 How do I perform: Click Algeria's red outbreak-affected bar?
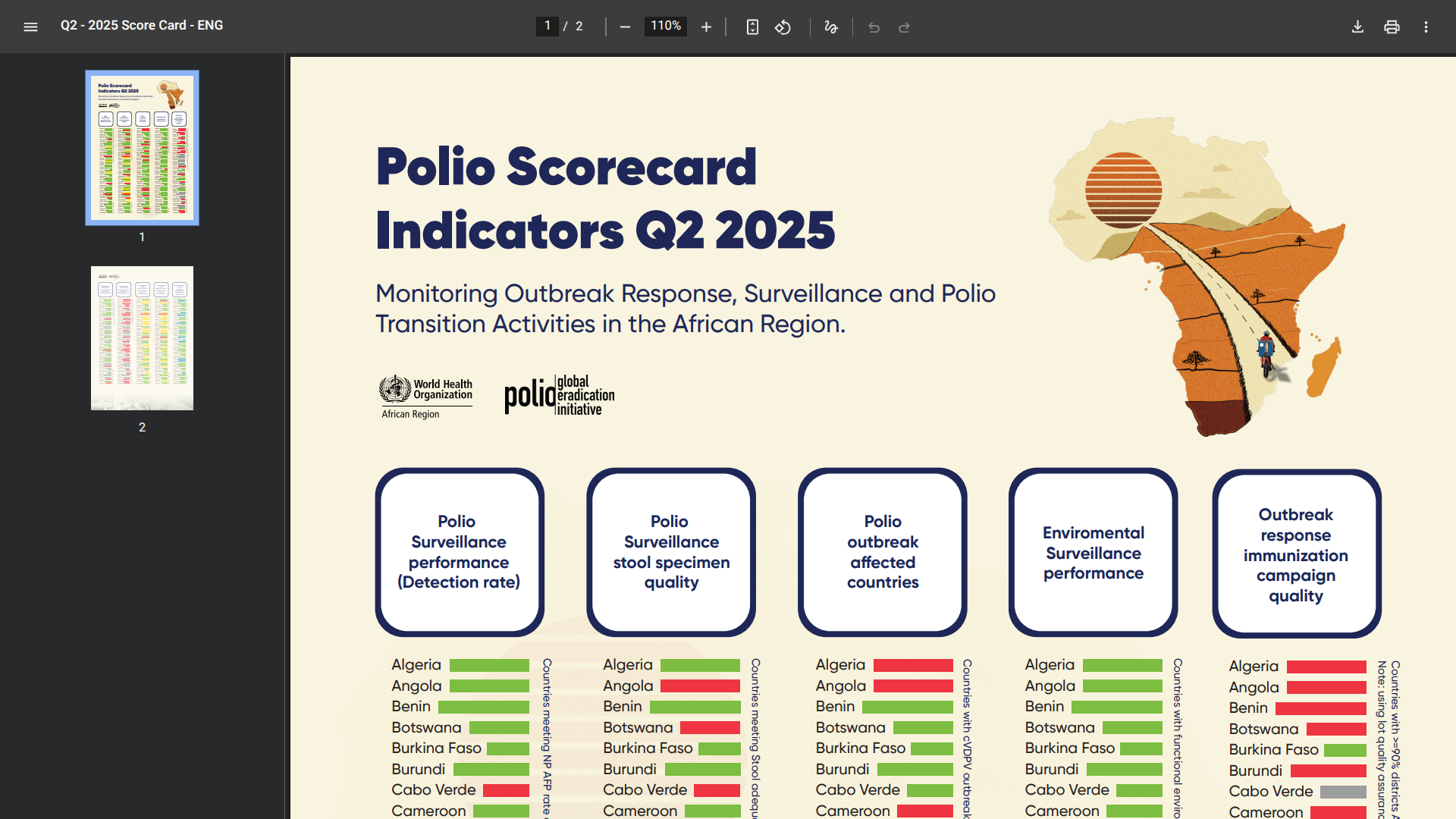click(913, 665)
